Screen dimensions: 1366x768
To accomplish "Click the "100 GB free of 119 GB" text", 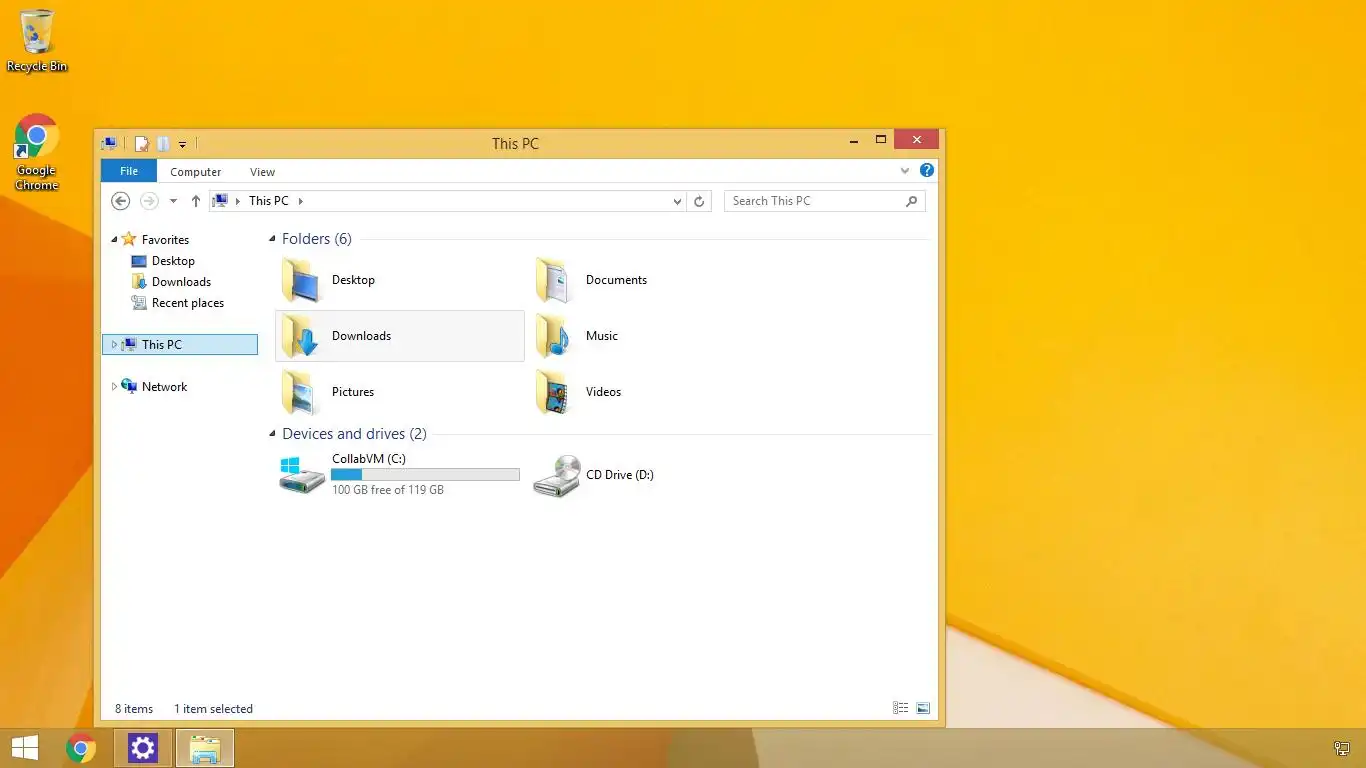I will pos(388,490).
